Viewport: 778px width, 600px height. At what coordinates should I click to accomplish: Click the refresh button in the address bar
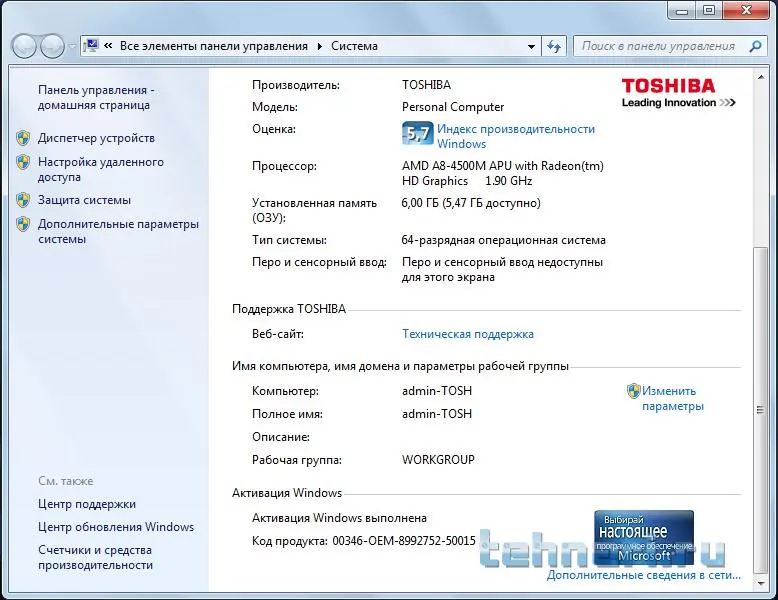tap(554, 47)
